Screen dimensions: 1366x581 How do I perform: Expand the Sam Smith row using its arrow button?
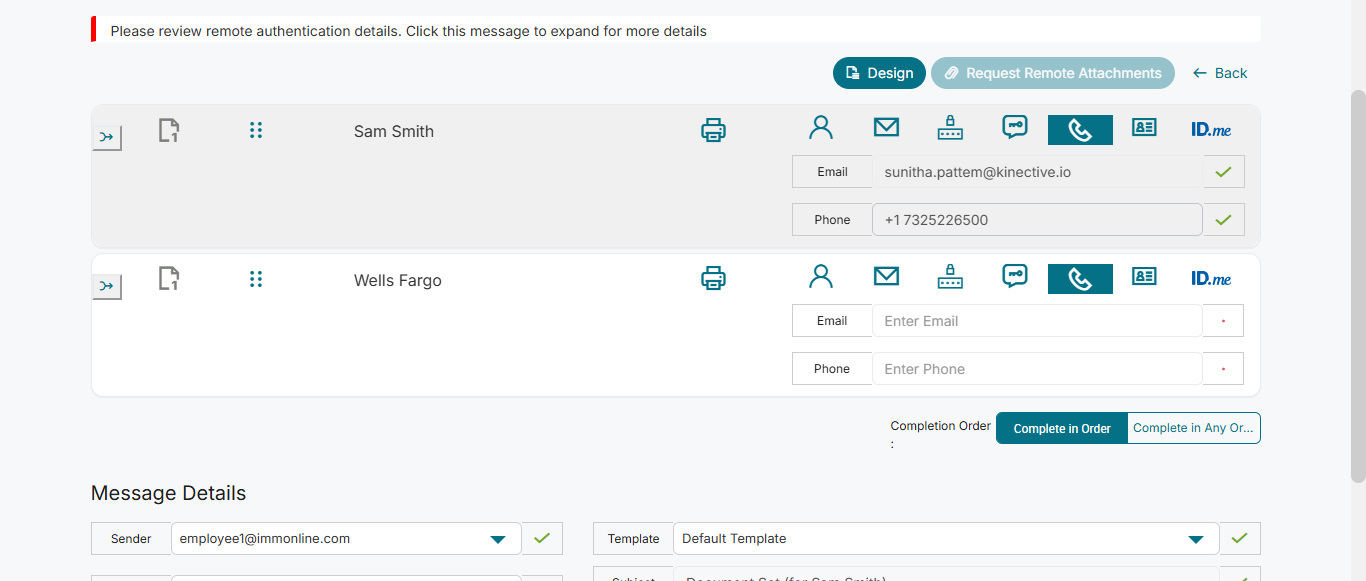point(107,137)
